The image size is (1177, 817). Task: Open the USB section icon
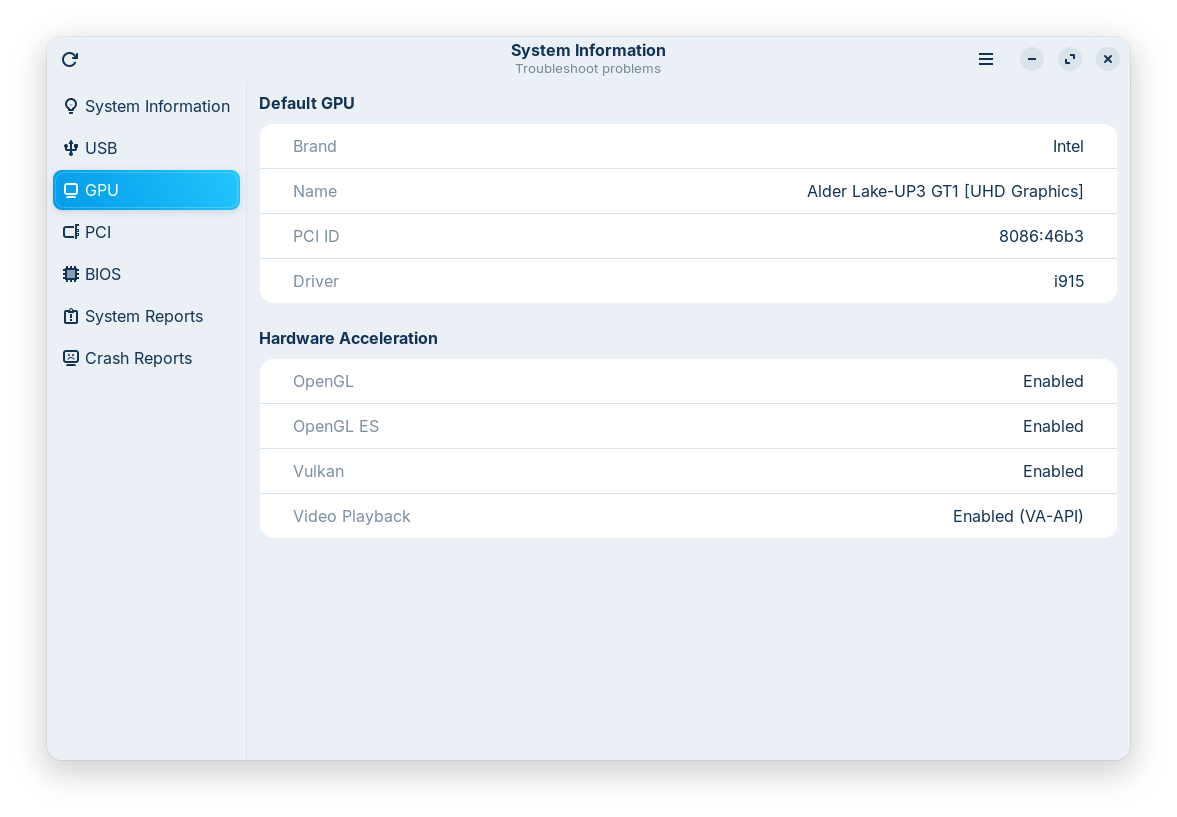71,148
